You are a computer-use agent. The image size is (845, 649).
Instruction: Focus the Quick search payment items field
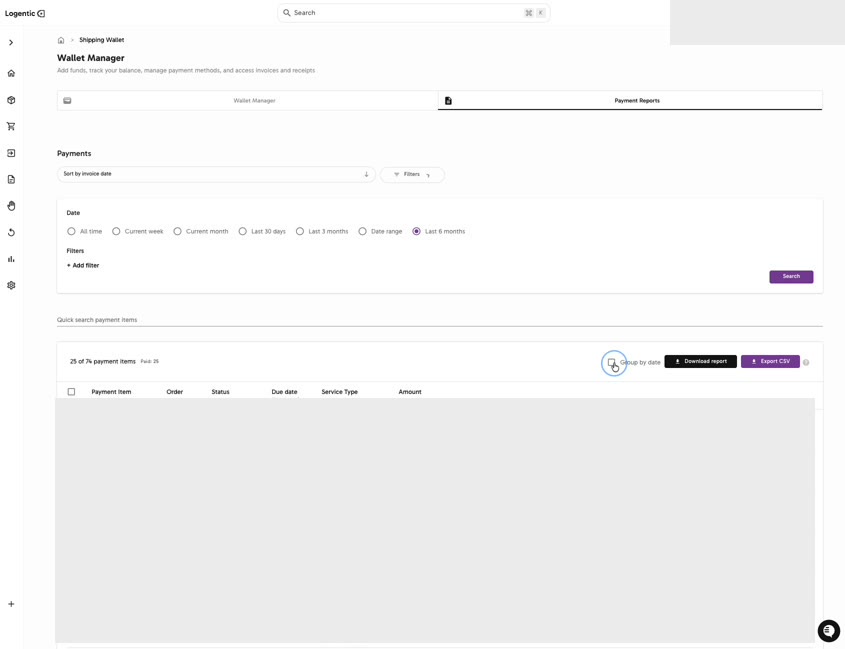click(439, 320)
